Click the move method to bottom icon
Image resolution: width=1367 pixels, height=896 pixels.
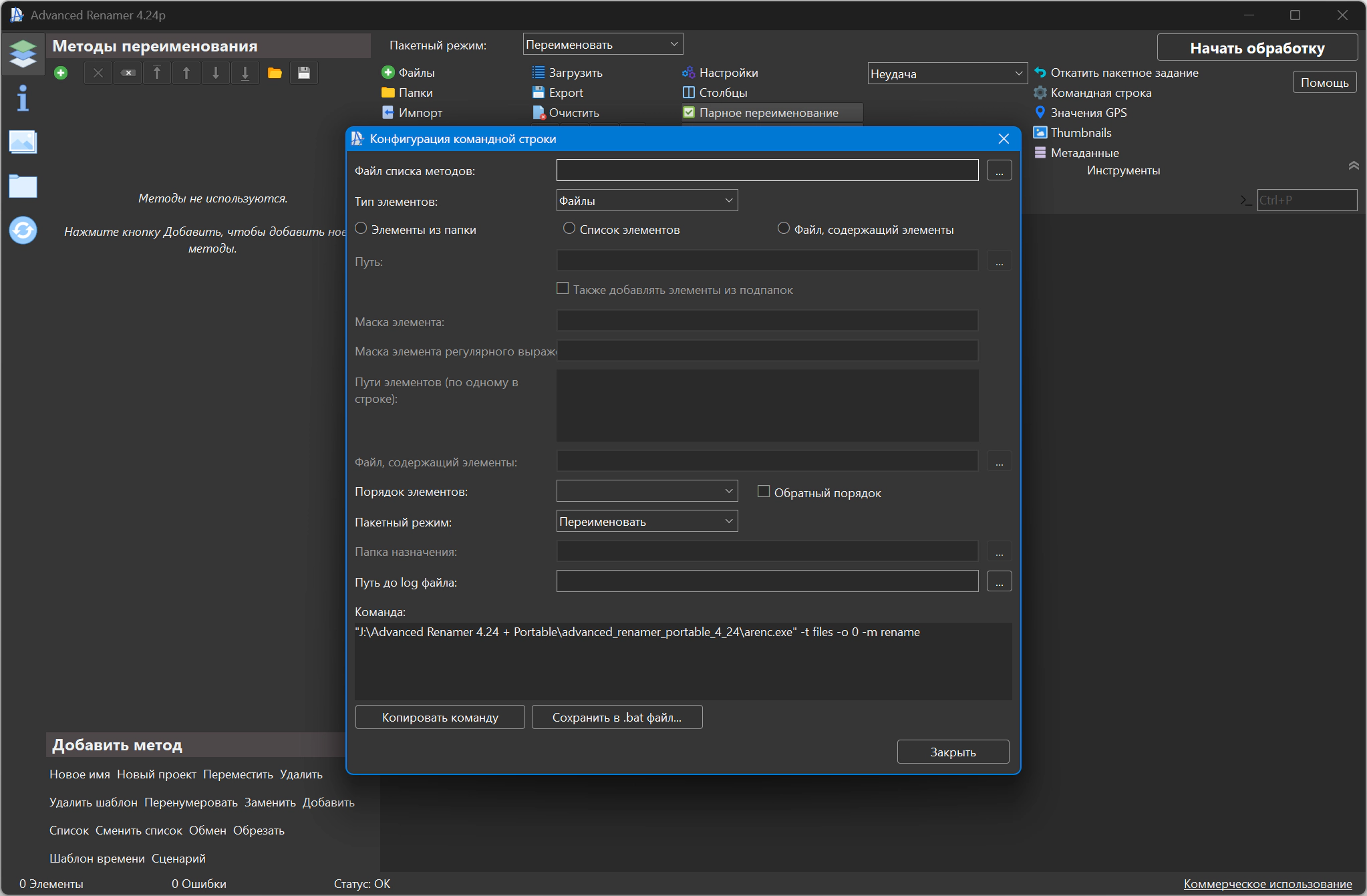point(245,73)
